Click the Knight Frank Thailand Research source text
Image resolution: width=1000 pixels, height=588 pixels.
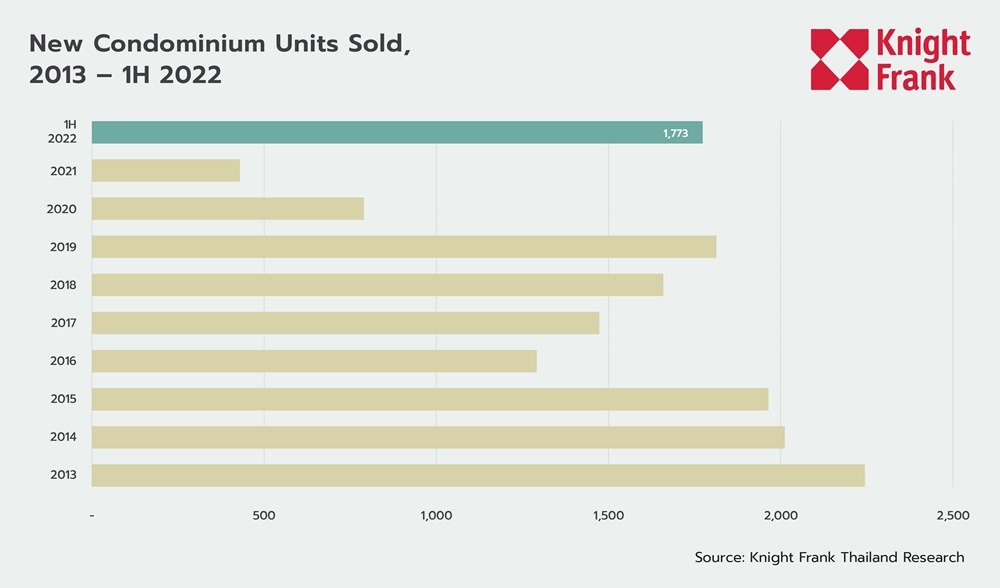click(829, 557)
